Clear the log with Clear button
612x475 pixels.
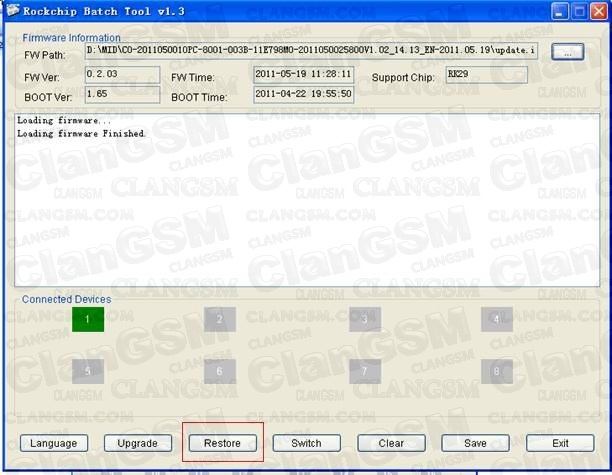(391, 443)
